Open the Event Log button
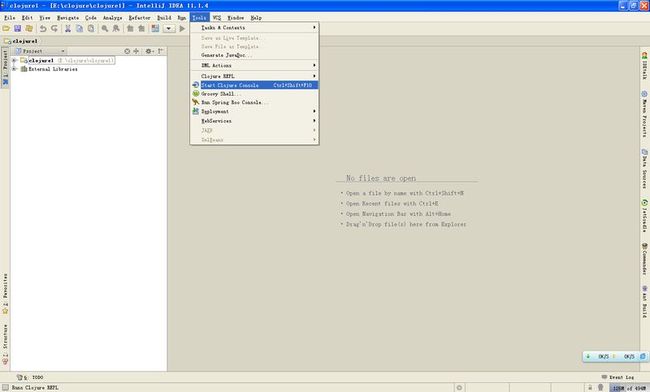 618,377
